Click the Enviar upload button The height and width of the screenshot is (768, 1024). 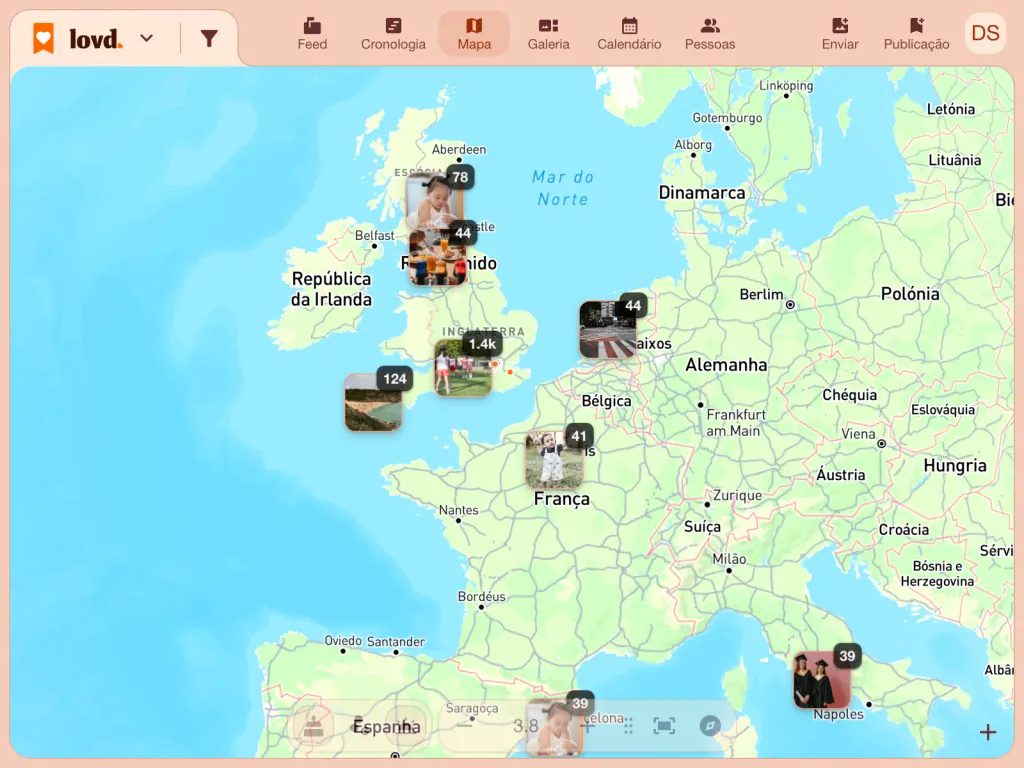pyautogui.click(x=840, y=34)
